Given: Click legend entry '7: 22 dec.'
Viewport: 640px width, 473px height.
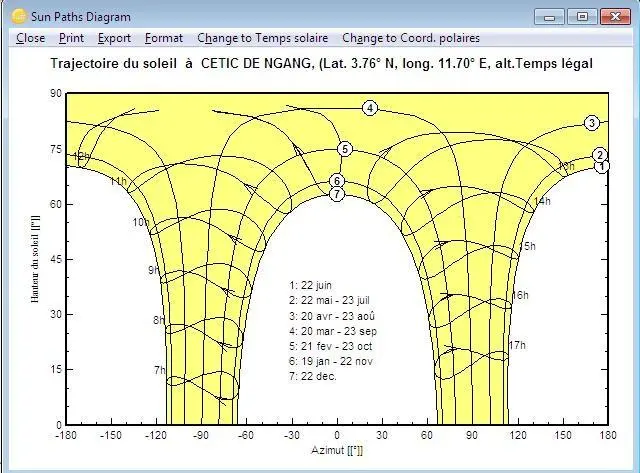Looking at the screenshot, I should pyautogui.click(x=313, y=376).
